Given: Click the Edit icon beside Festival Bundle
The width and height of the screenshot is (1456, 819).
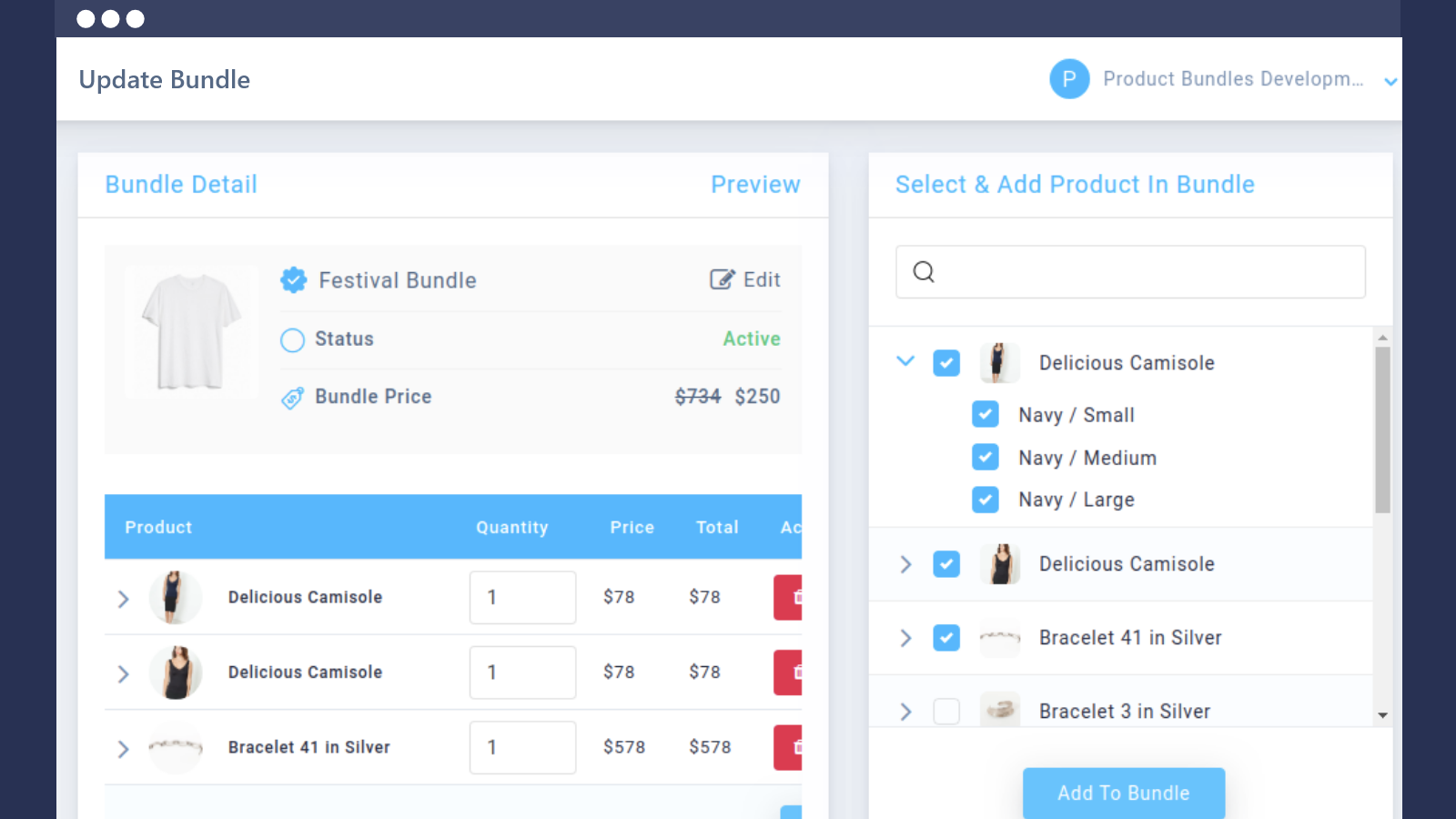Looking at the screenshot, I should point(722,279).
